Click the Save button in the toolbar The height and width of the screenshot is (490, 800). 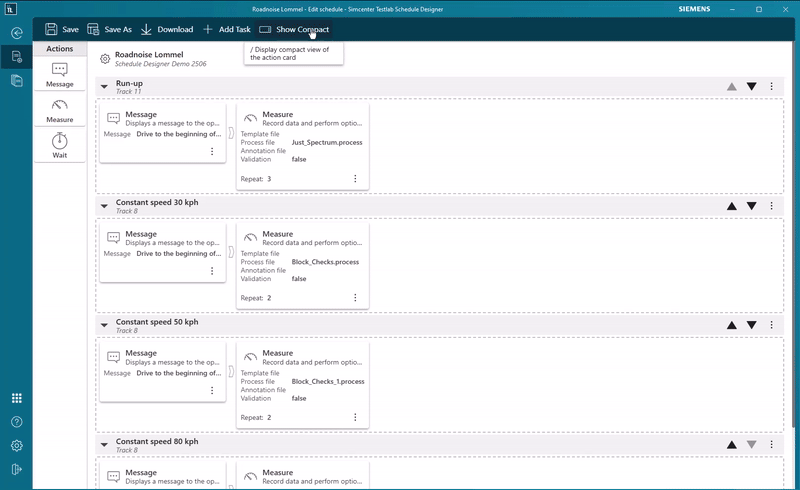(61, 29)
